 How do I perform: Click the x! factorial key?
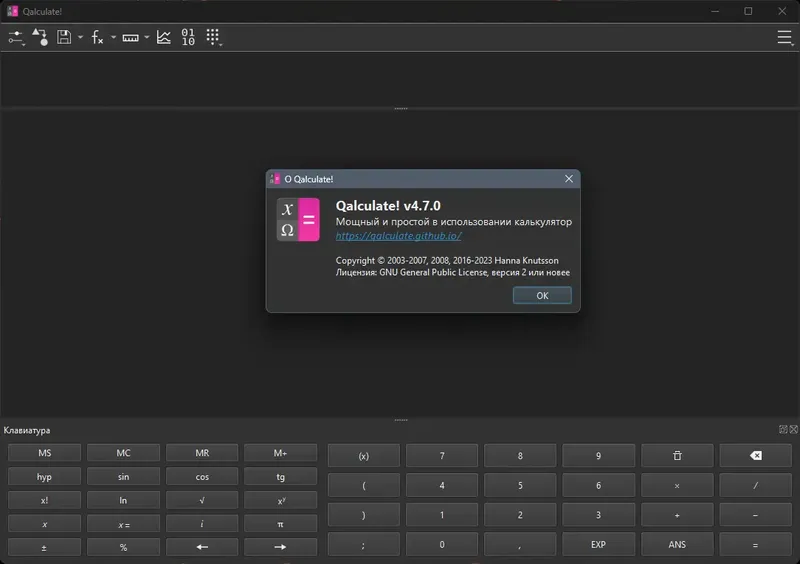click(x=44, y=500)
